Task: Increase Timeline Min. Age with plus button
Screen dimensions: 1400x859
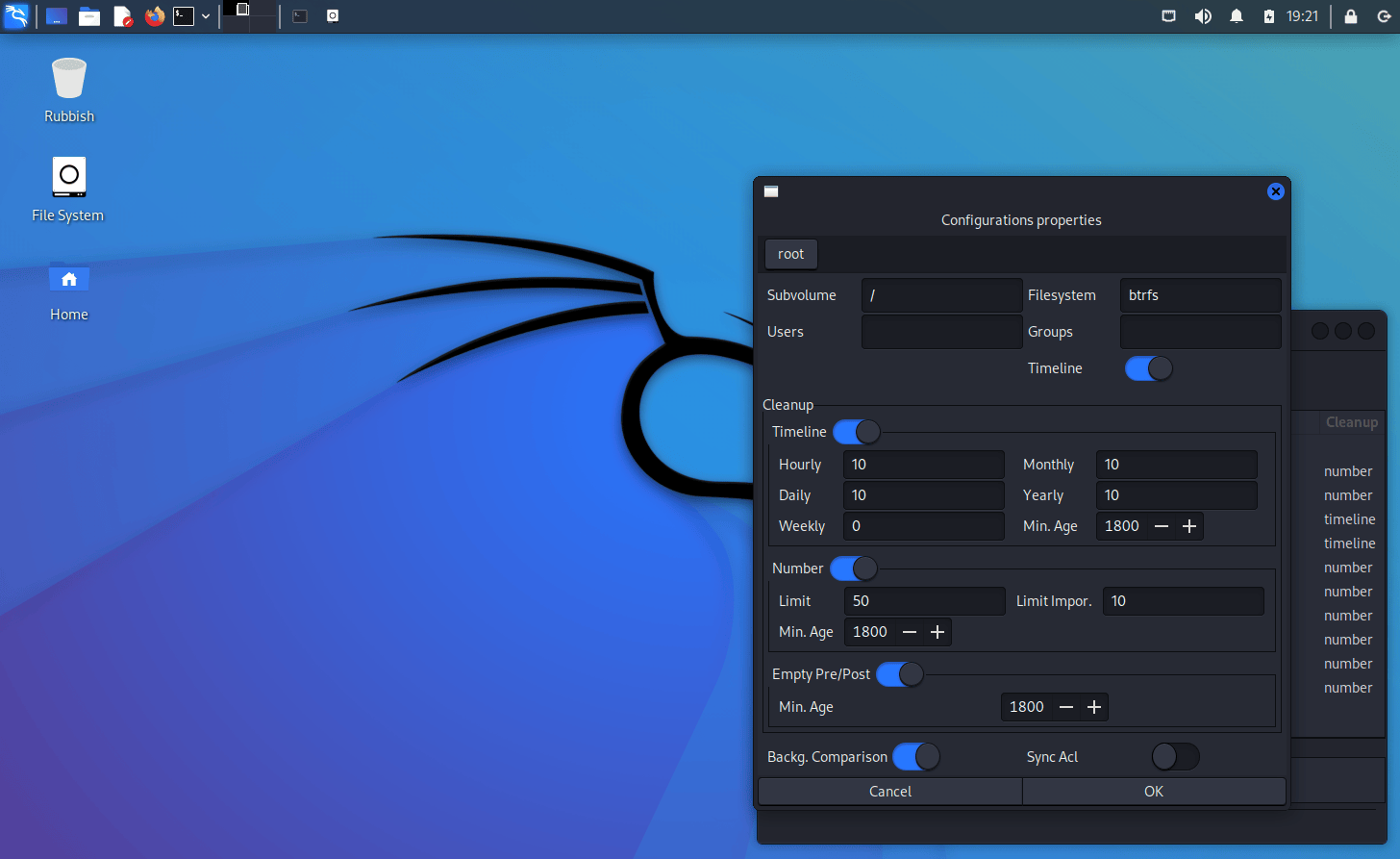Action: 1189,526
